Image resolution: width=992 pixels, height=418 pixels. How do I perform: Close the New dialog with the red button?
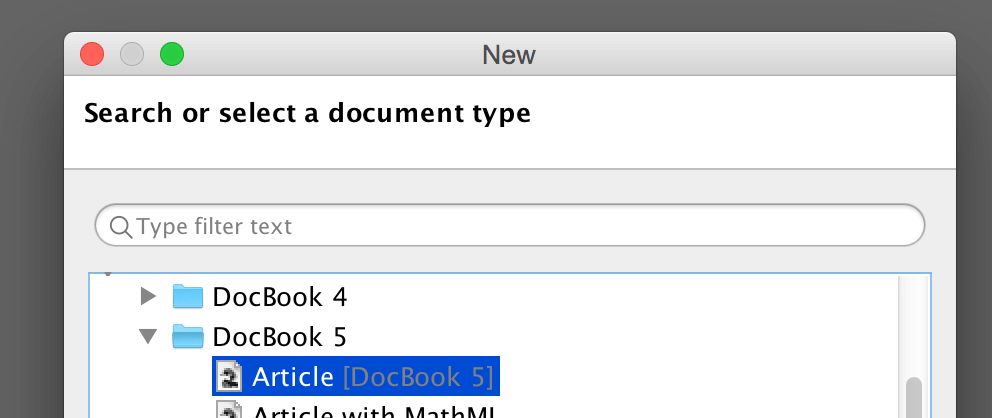(x=92, y=54)
